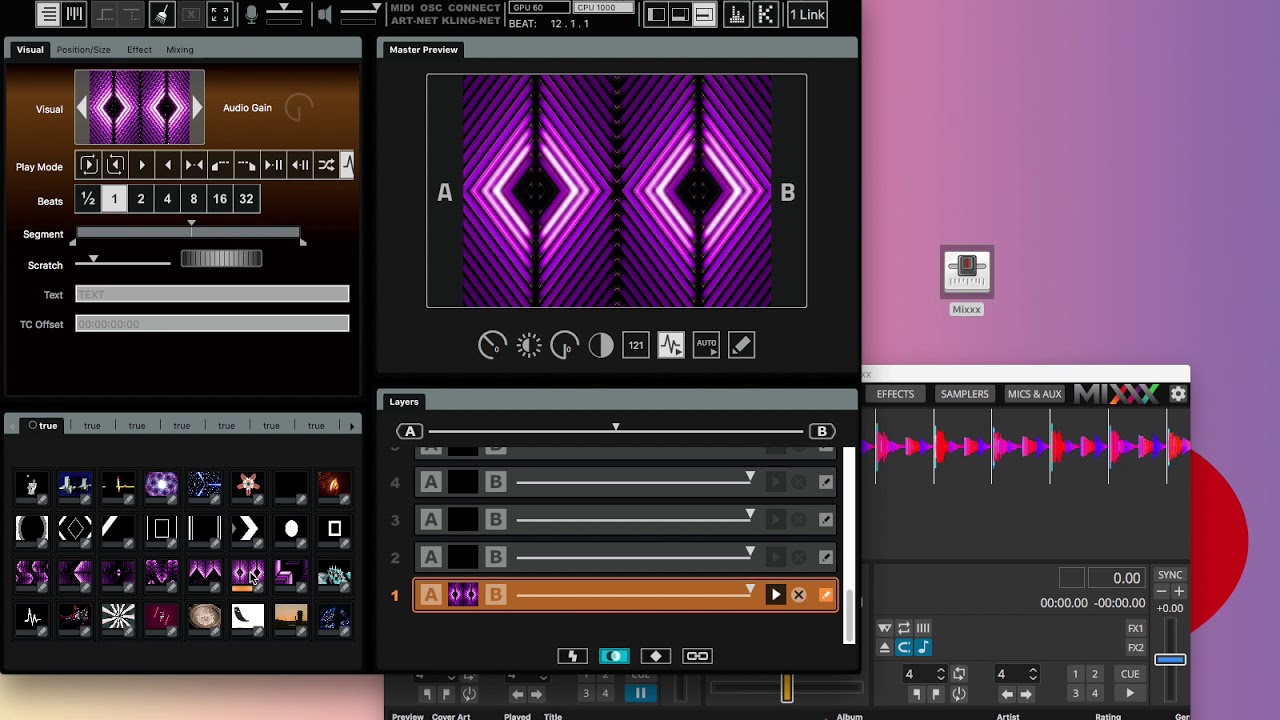
Task: Set Beats to 16
Action: tap(220, 199)
